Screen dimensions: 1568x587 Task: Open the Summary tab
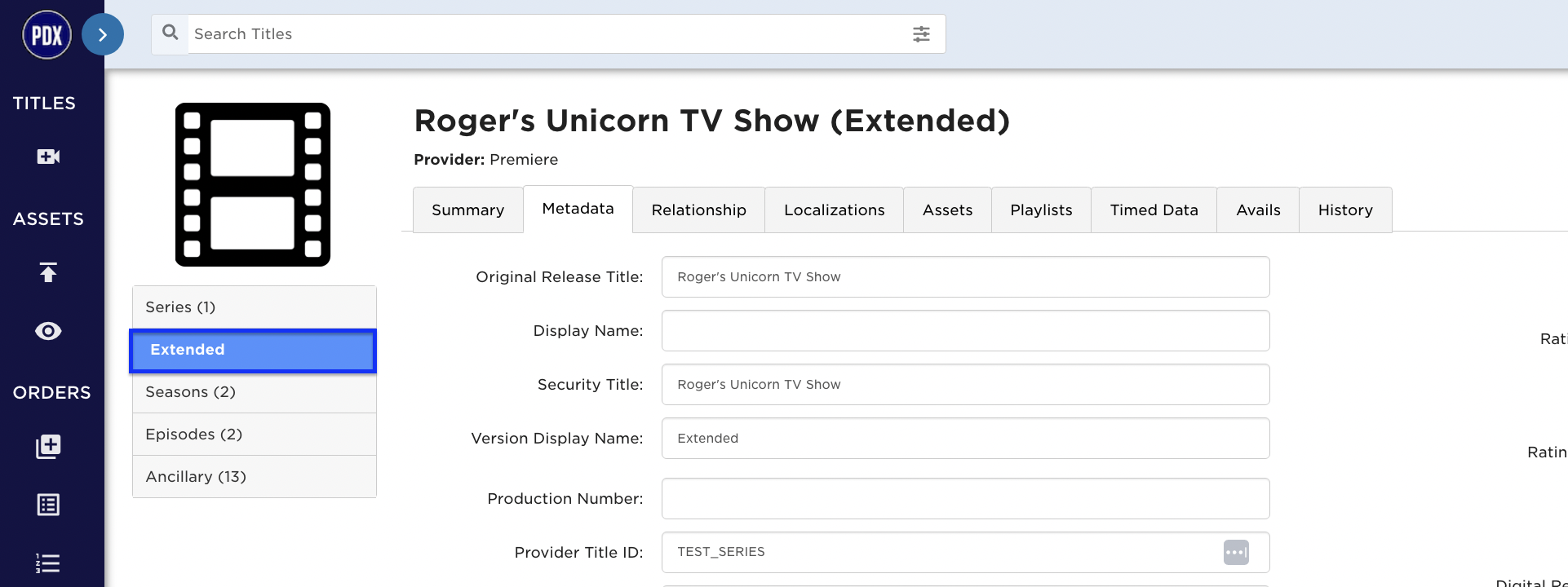(468, 210)
